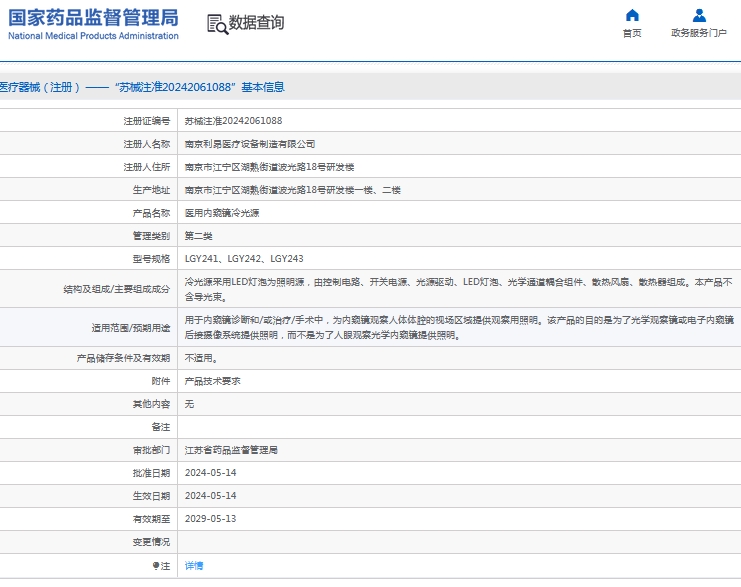Click 注册人住所 address value ending 18号研发楼

(x=269, y=167)
